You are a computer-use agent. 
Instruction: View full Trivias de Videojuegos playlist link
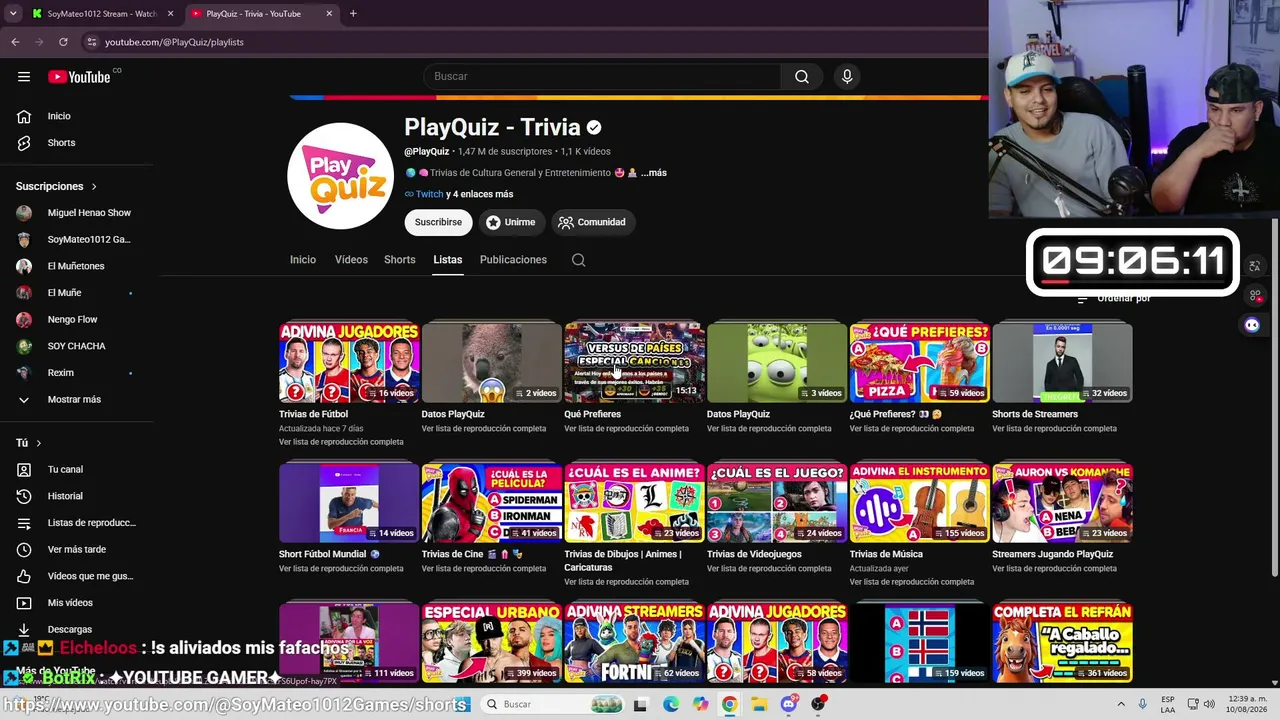[x=769, y=569]
